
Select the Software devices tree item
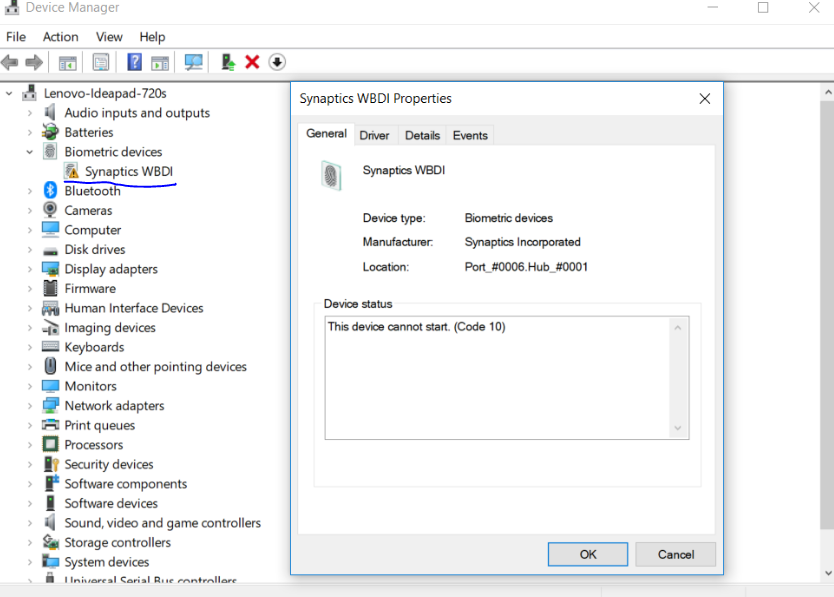(111, 503)
